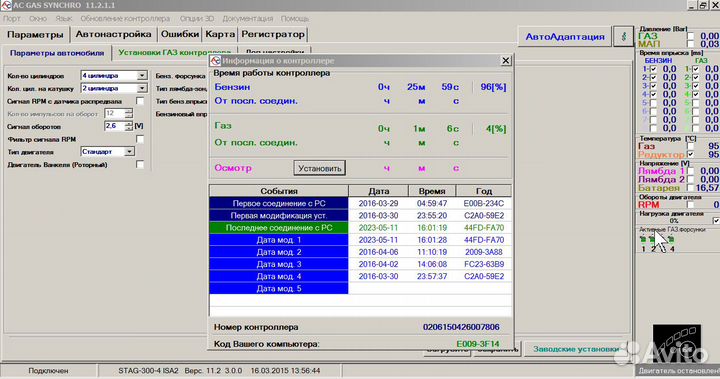Select the Последнее соединение с PC event row

pos(360,227)
